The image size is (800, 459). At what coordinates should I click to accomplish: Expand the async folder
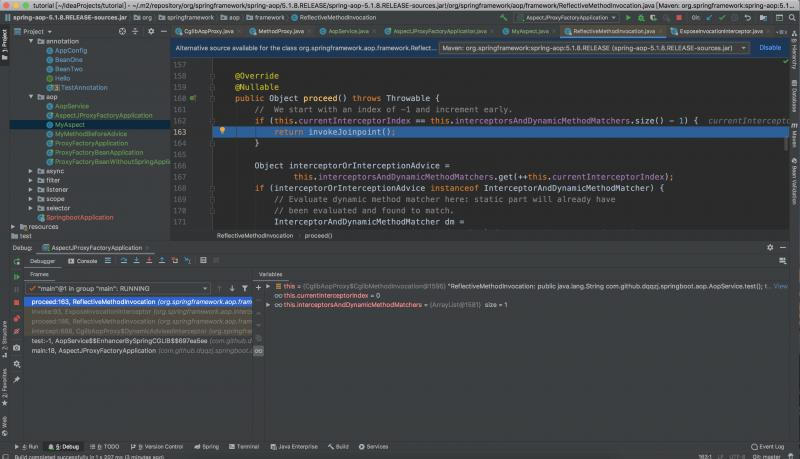(31, 171)
